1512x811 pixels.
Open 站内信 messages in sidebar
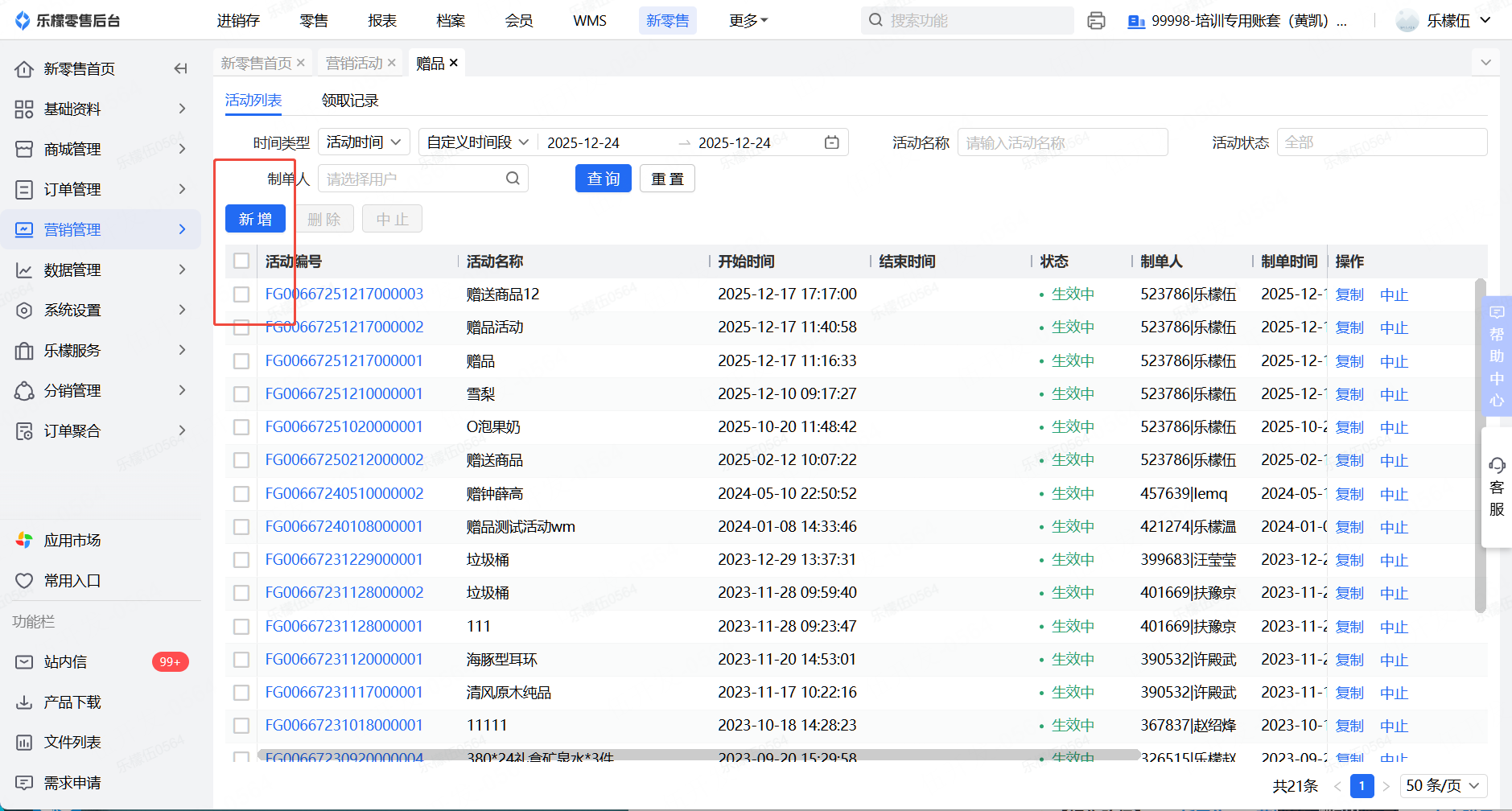(x=65, y=662)
